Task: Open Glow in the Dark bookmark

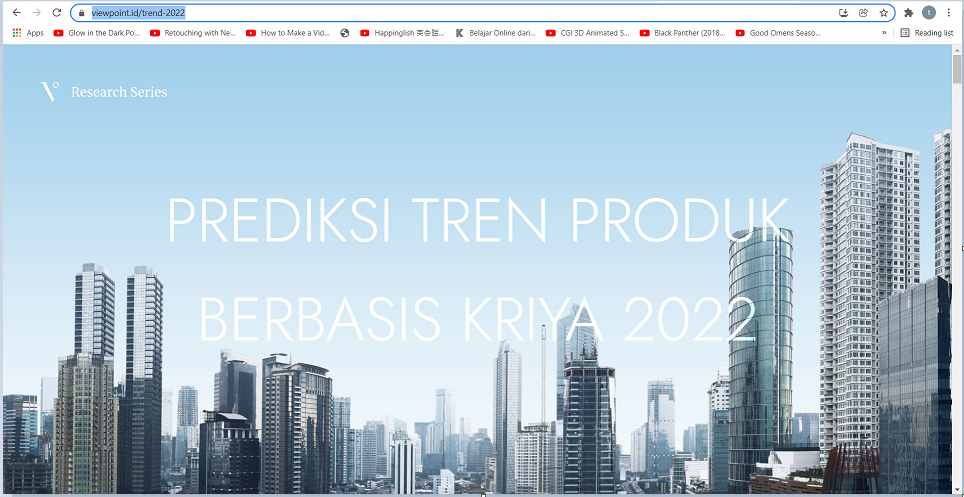Action: coord(97,33)
